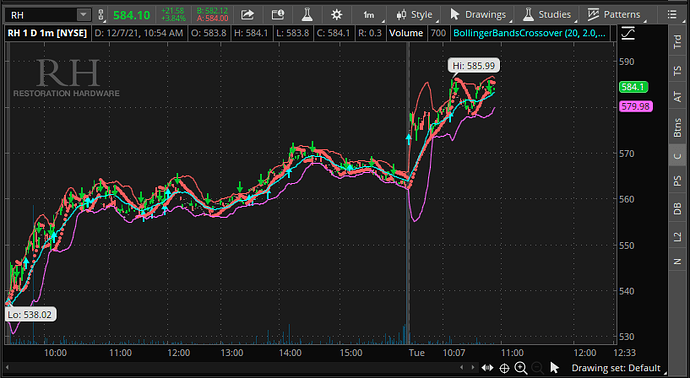The width and height of the screenshot is (690, 378).
Task: Open the 1m timeframe dropdown
Action: click(370, 15)
